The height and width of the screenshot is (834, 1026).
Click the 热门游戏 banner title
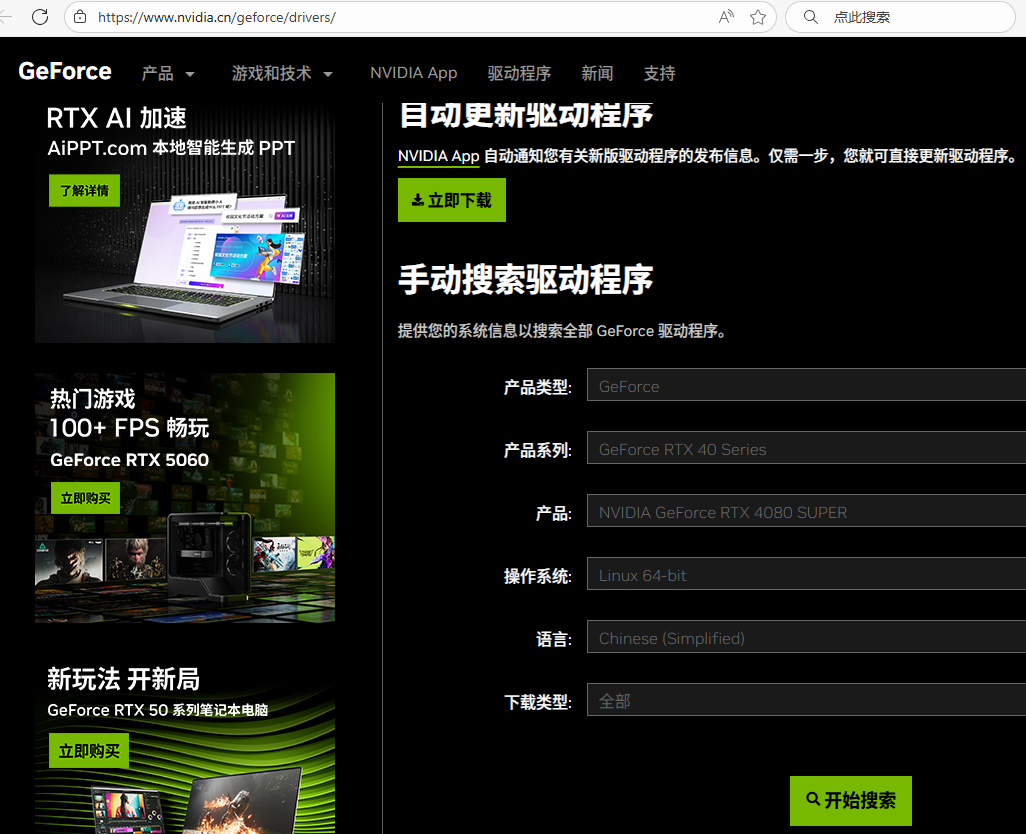[x=92, y=398]
